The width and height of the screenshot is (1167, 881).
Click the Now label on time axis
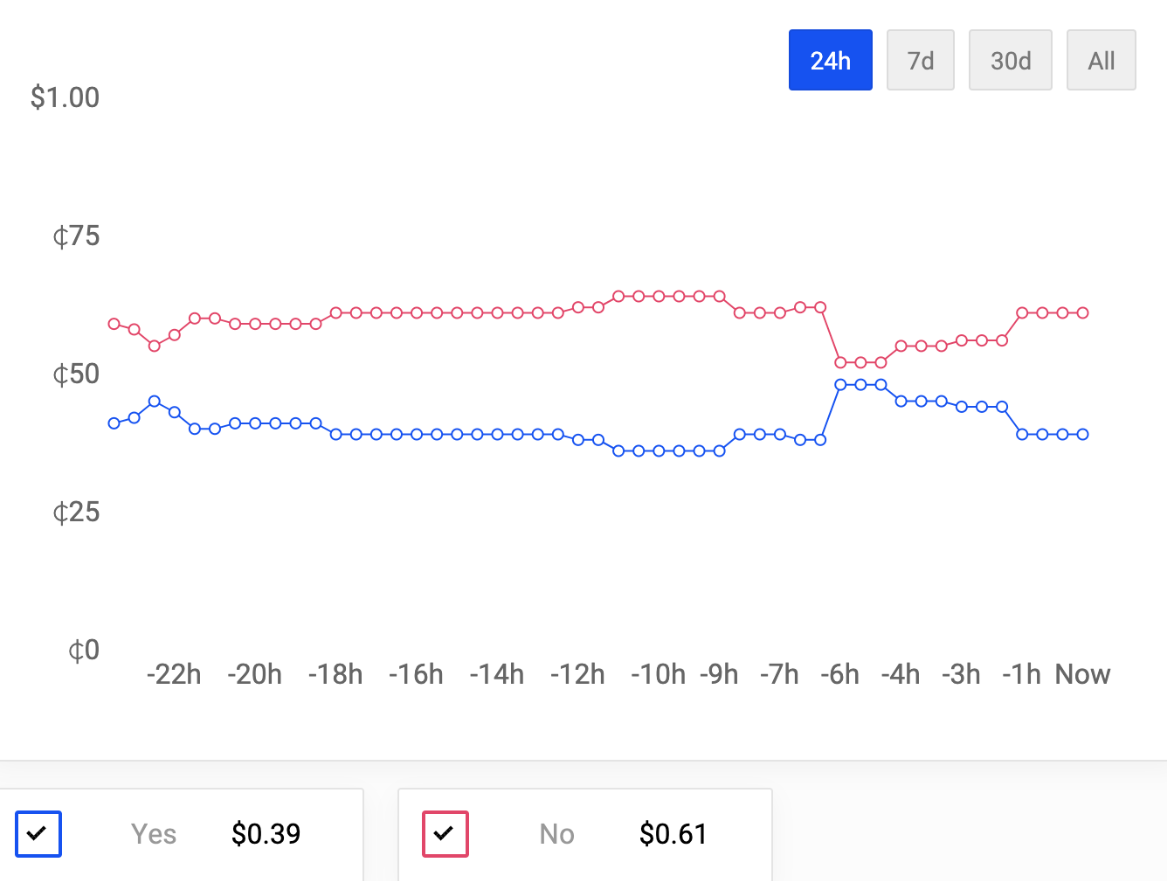pos(1082,675)
